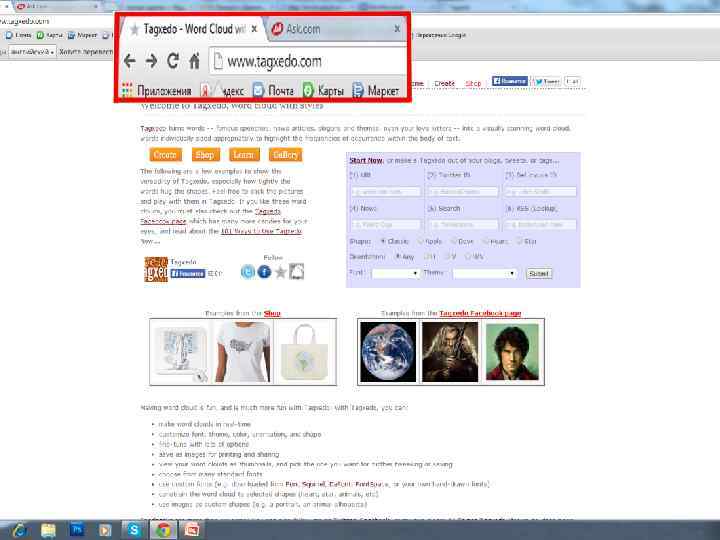Click the Facebook share button in header
Image resolution: width=720 pixels, height=540 pixels.
click(509, 81)
